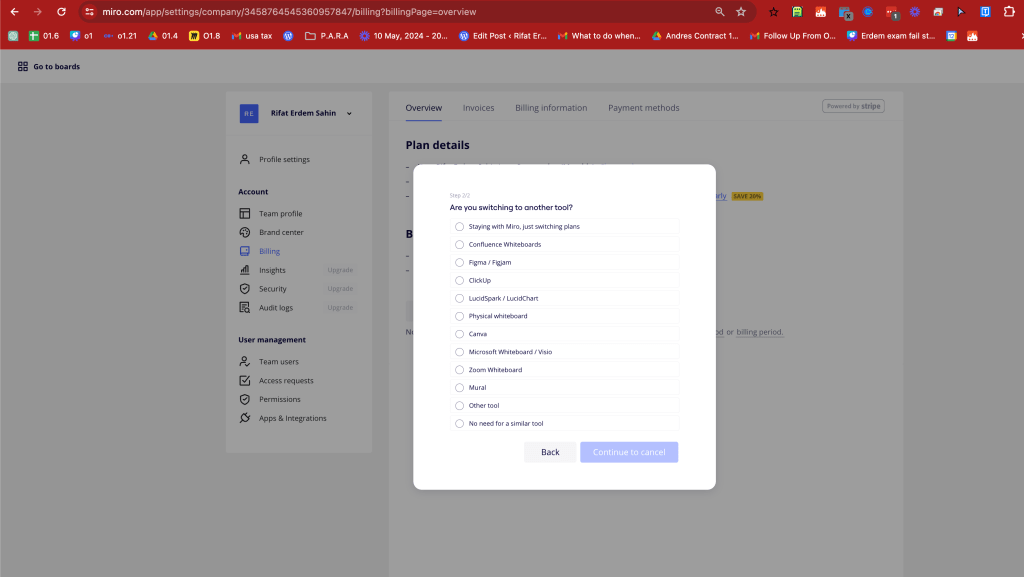The image size is (1024, 577).
Task: Open the 'What to do when...' bookmark
Action: tap(600, 36)
